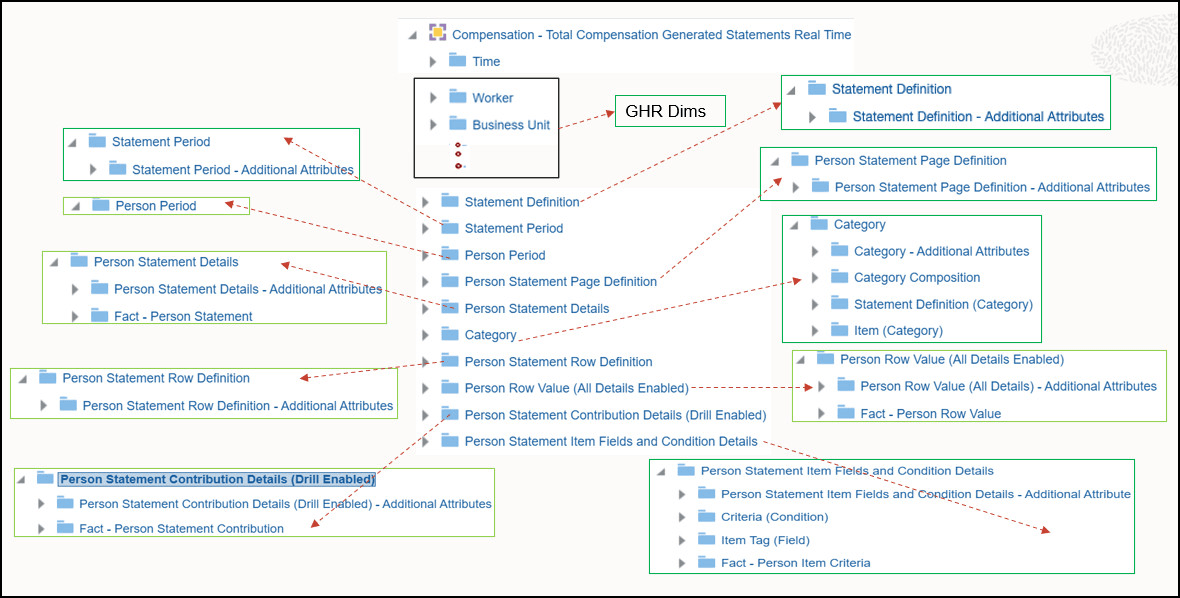Select 'Compensation - Total Compensation Generated Statements Real Time' title

tap(652, 35)
